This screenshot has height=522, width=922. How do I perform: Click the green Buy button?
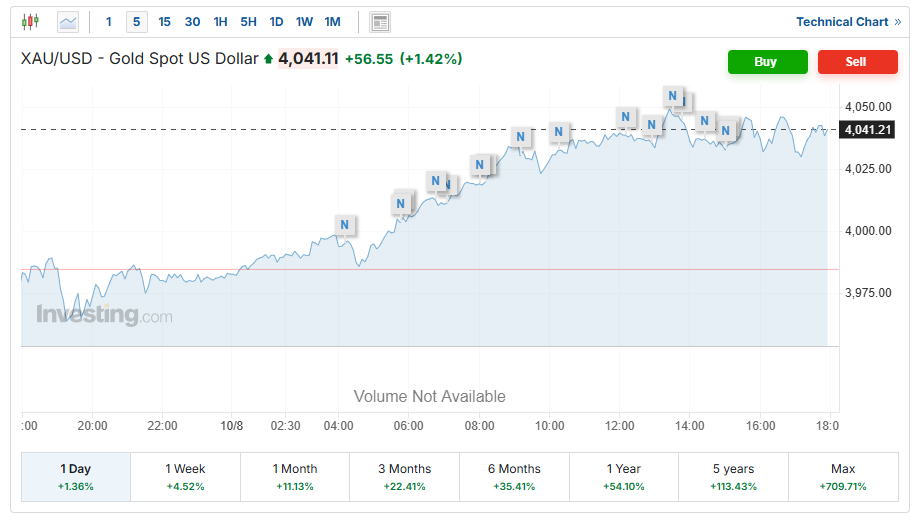pos(766,62)
